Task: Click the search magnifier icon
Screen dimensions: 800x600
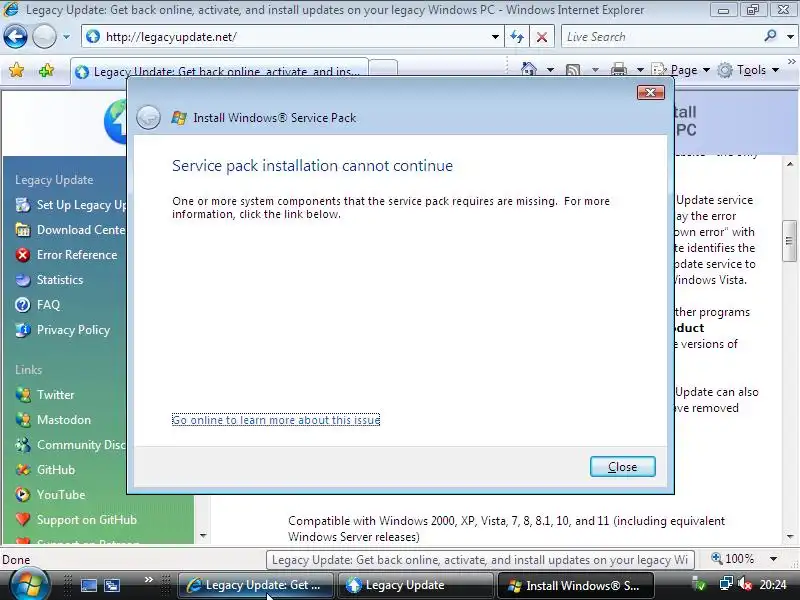Action: click(770, 36)
